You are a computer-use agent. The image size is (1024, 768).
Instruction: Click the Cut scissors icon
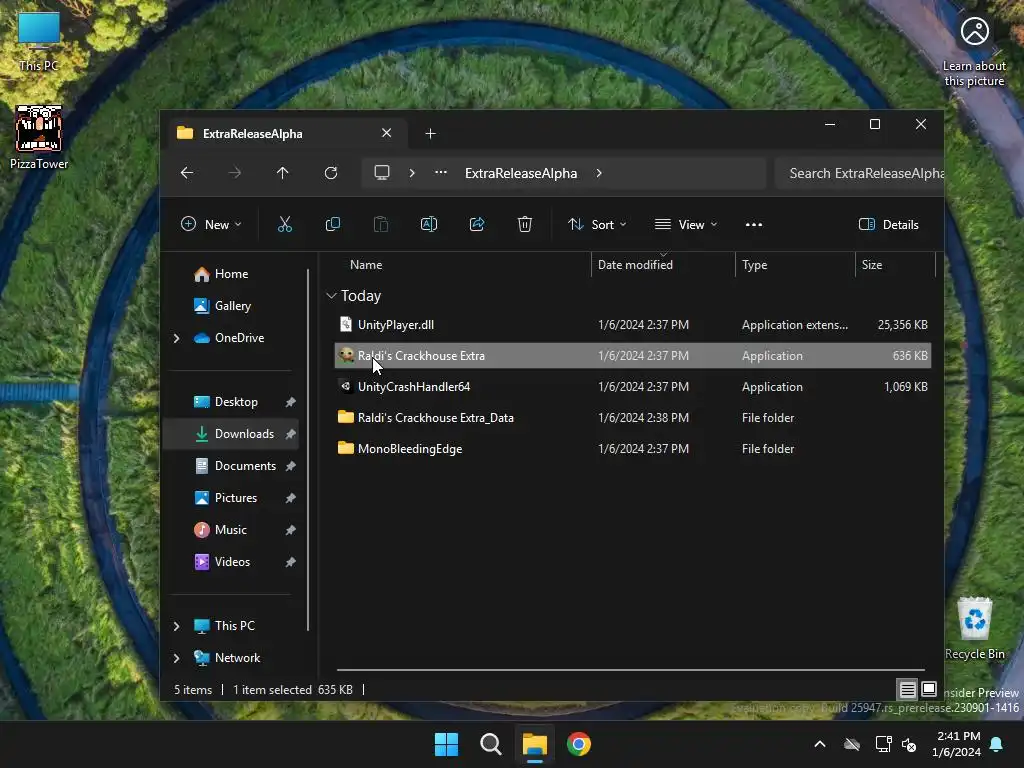pos(285,225)
